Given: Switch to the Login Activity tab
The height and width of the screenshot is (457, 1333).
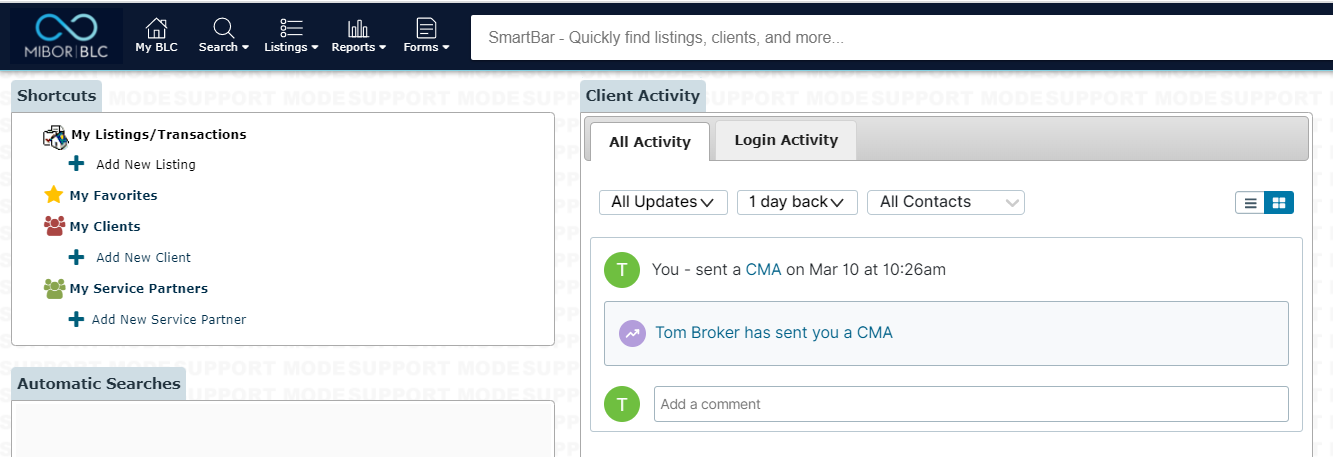Looking at the screenshot, I should pos(785,140).
